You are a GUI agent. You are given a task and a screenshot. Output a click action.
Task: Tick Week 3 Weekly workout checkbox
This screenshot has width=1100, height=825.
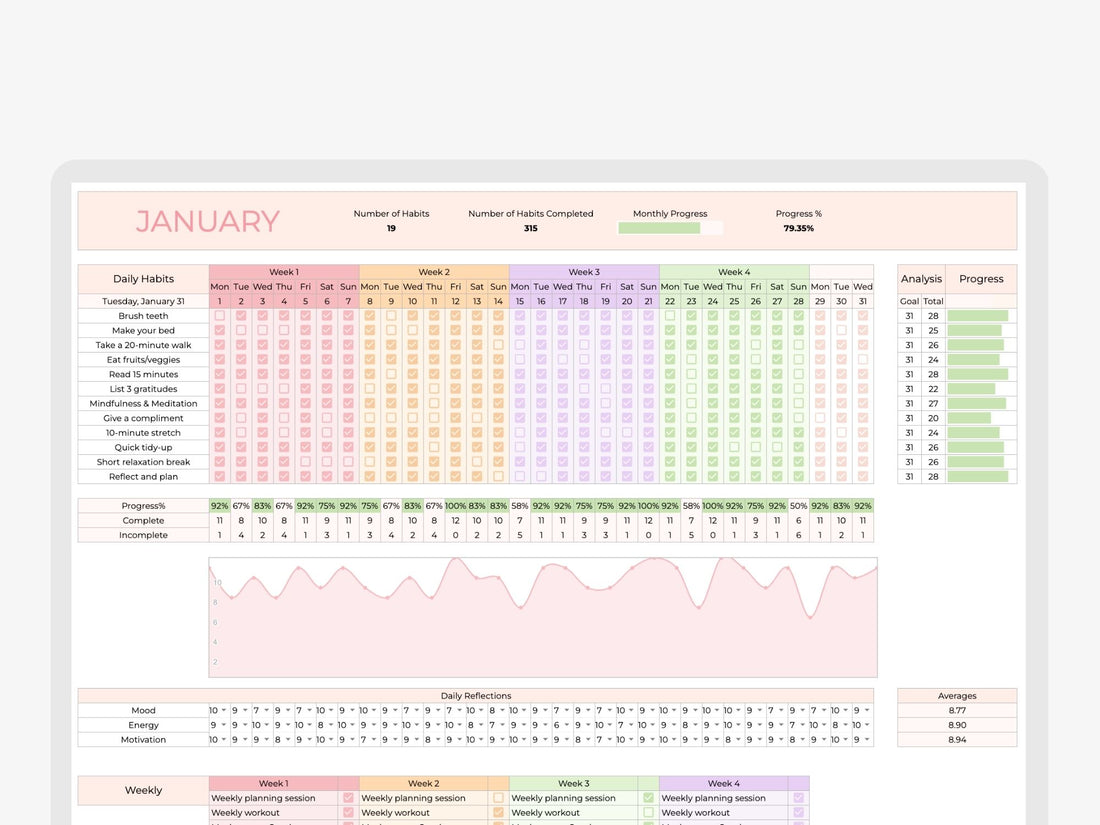pos(648,813)
